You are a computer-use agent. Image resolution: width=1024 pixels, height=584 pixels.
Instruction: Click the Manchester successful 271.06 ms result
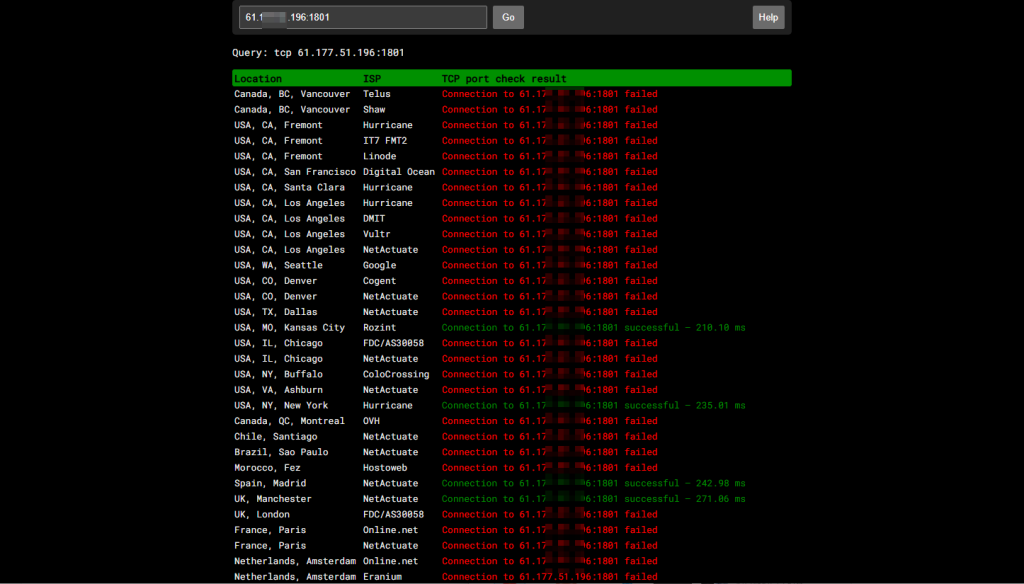593,499
